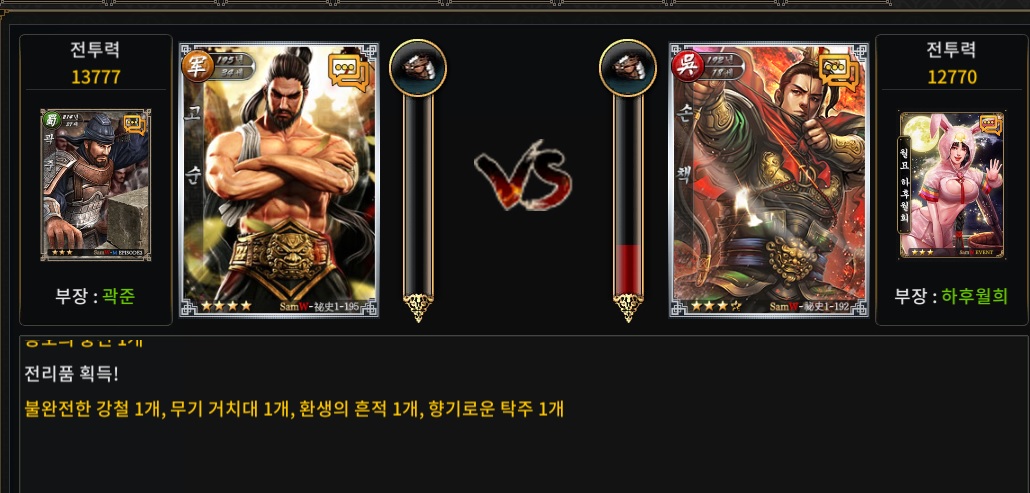Select the 곽준 sub-general card thumbnail
Screen dimensions: 1030x493
click(x=96, y=184)
